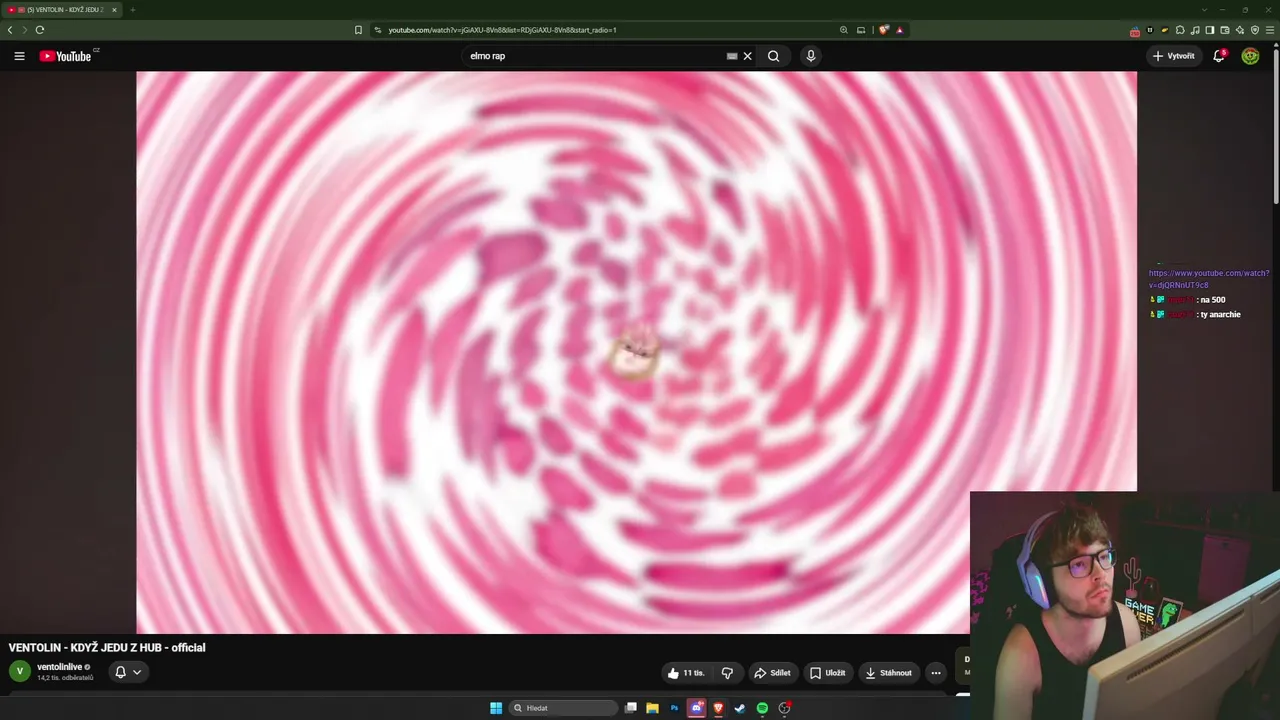Screen dimensions: 1280x720
Task: Toggle the browser sidebar panel
Action: tap(1210, 30)
